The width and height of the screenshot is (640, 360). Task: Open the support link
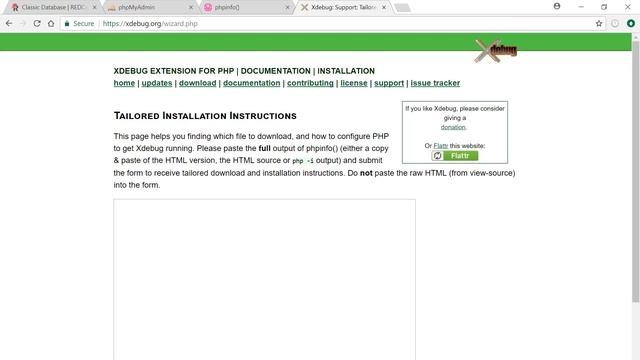(389, 83)
